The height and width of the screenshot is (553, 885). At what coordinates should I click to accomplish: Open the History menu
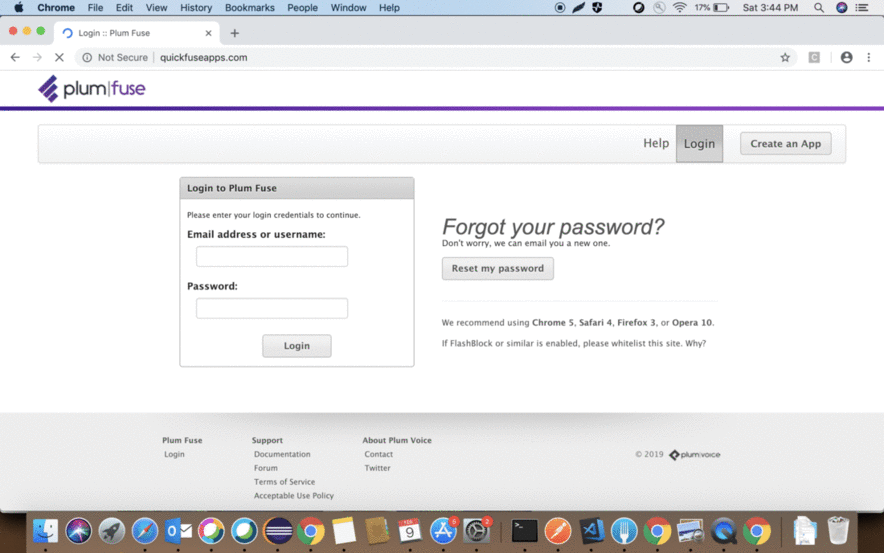tap(196, 7)
